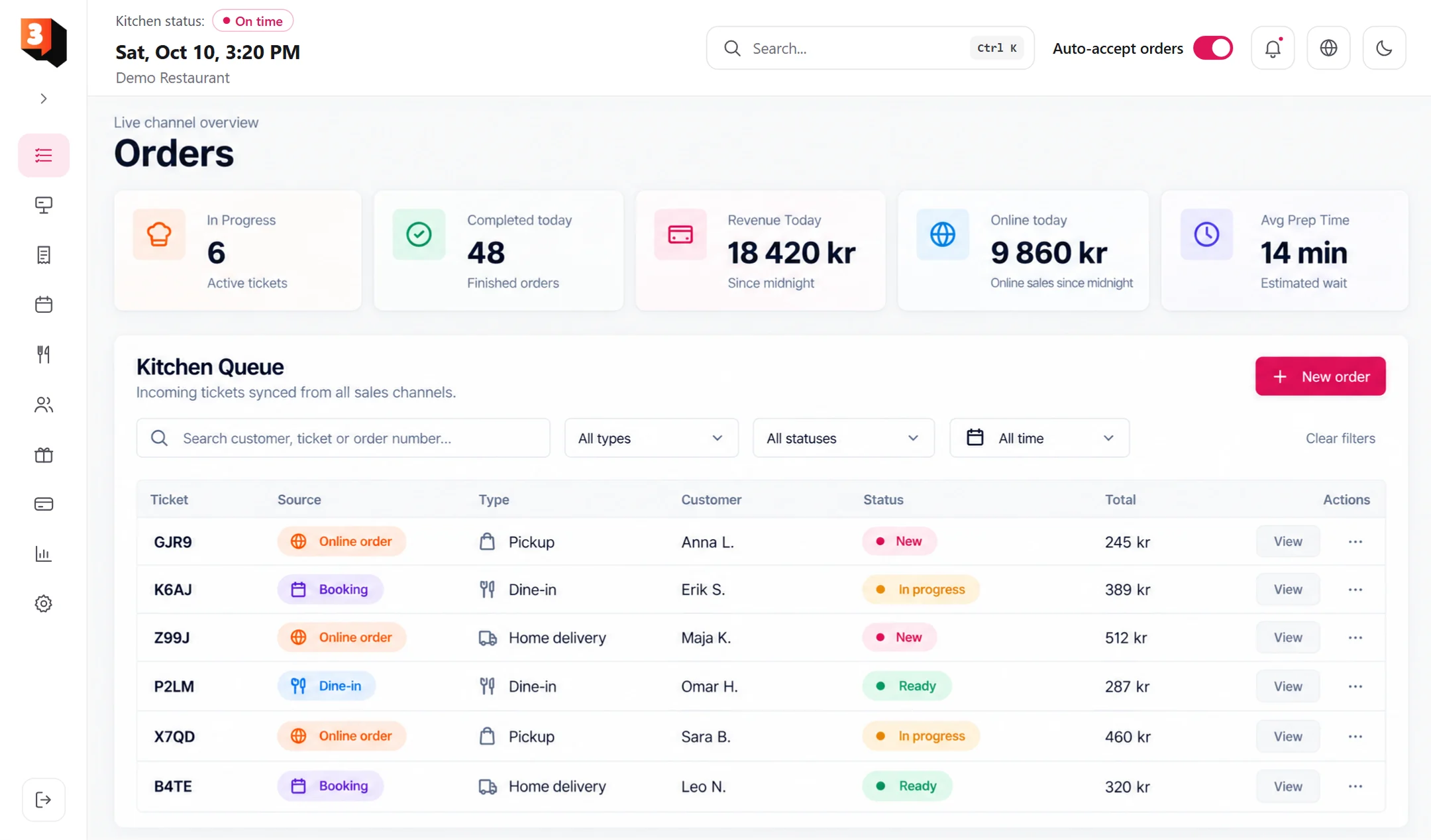This screenshot has width=1431, height=840.
Task: View order B4TE for Leo N.
Action: click(1288, 786)
